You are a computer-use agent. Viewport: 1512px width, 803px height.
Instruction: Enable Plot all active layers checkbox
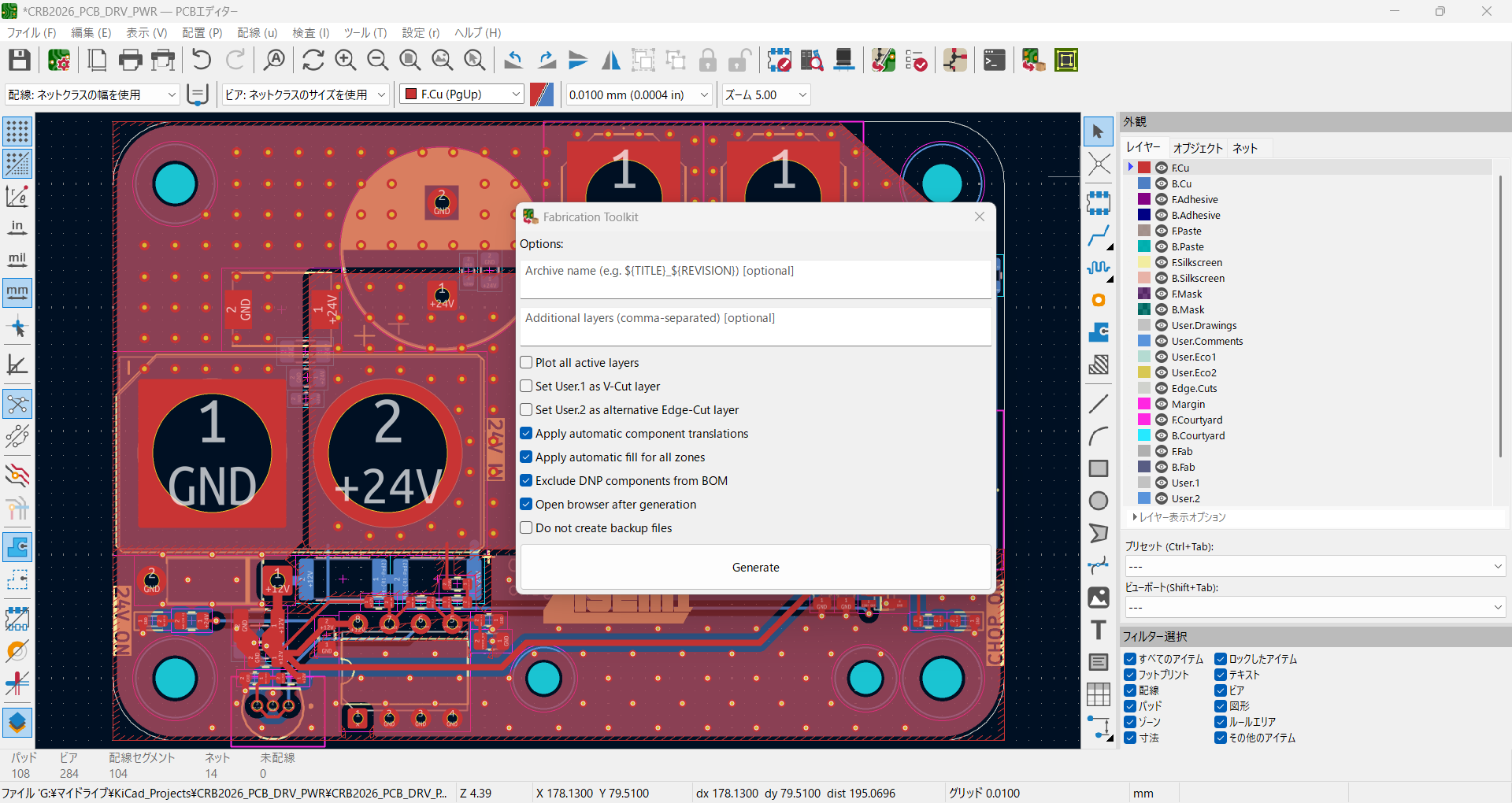(526, 363)
